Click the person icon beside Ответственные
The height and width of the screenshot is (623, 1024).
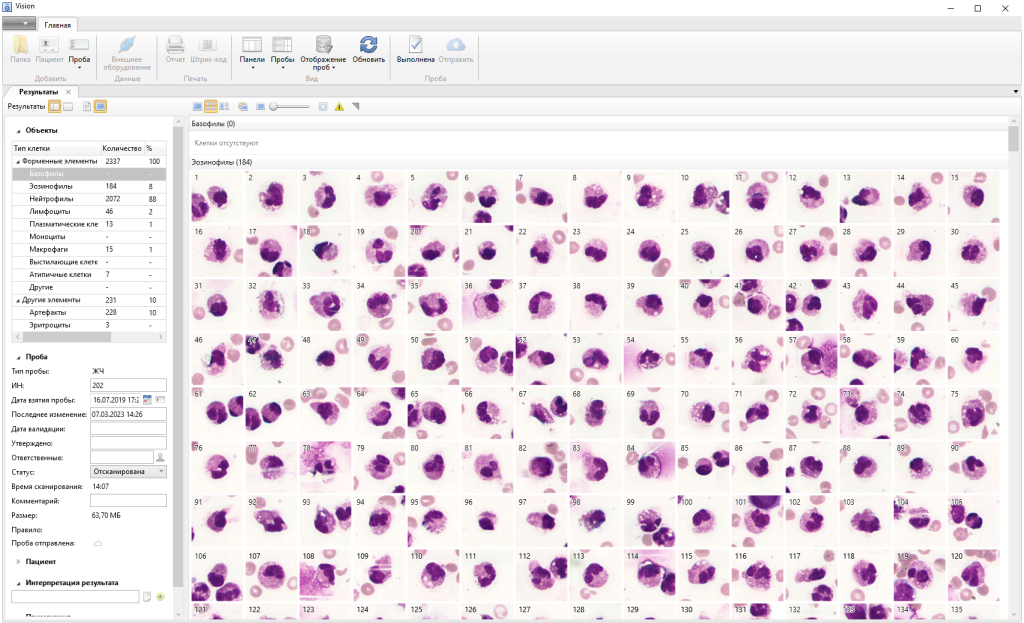click(x=159, y=457)
